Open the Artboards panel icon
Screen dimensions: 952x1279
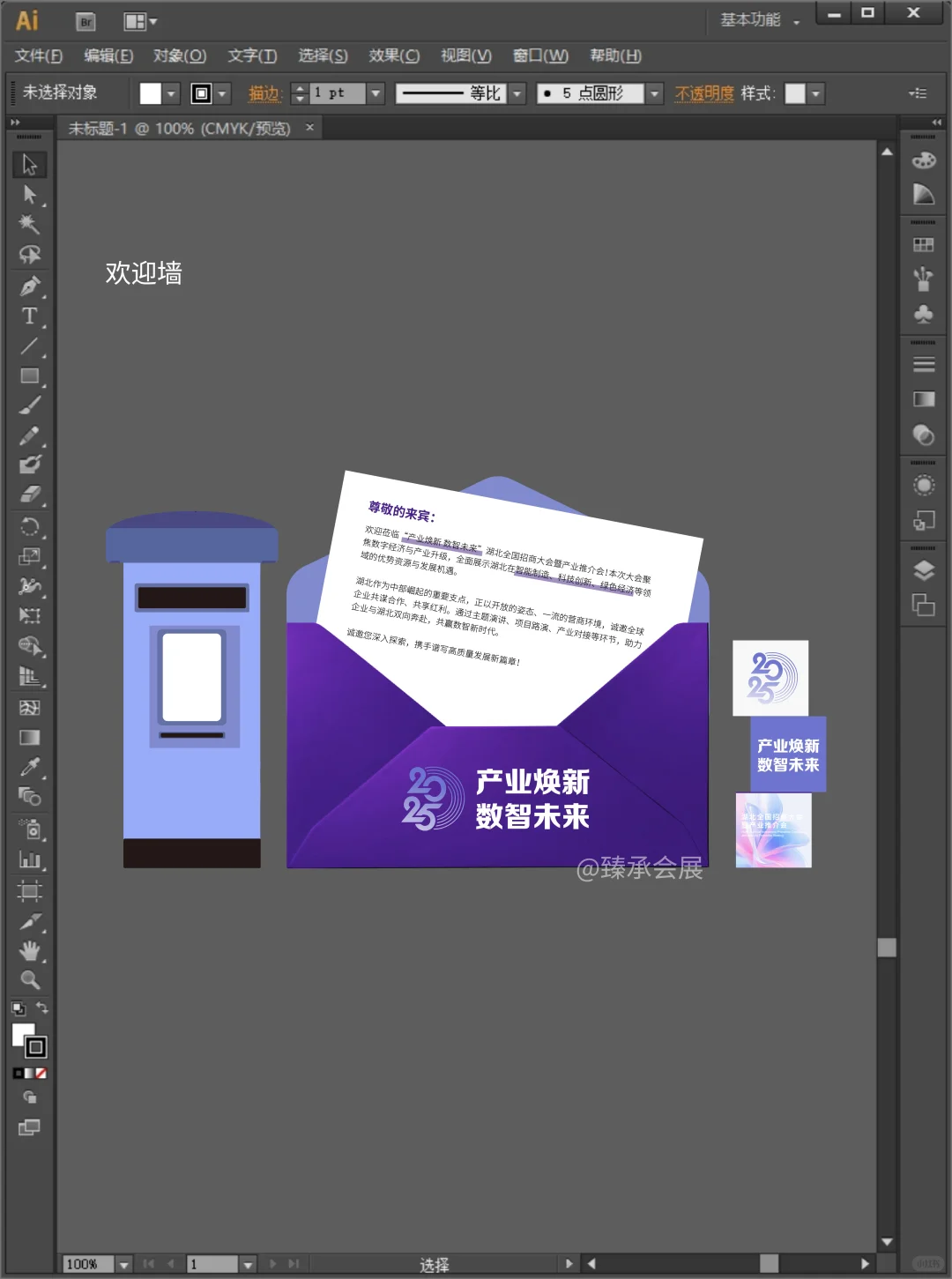pyautogui.click(x=924, y=606)
